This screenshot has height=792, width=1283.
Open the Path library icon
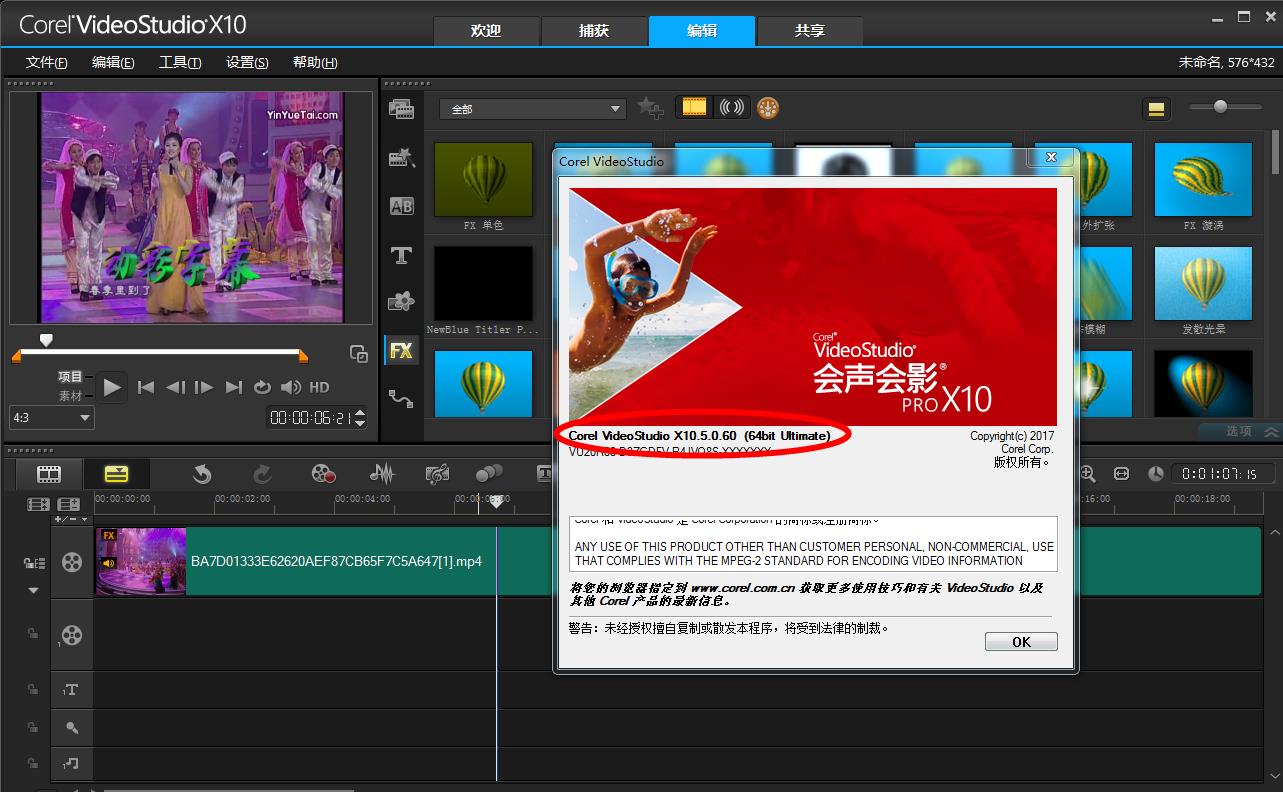tap(401, 399)
